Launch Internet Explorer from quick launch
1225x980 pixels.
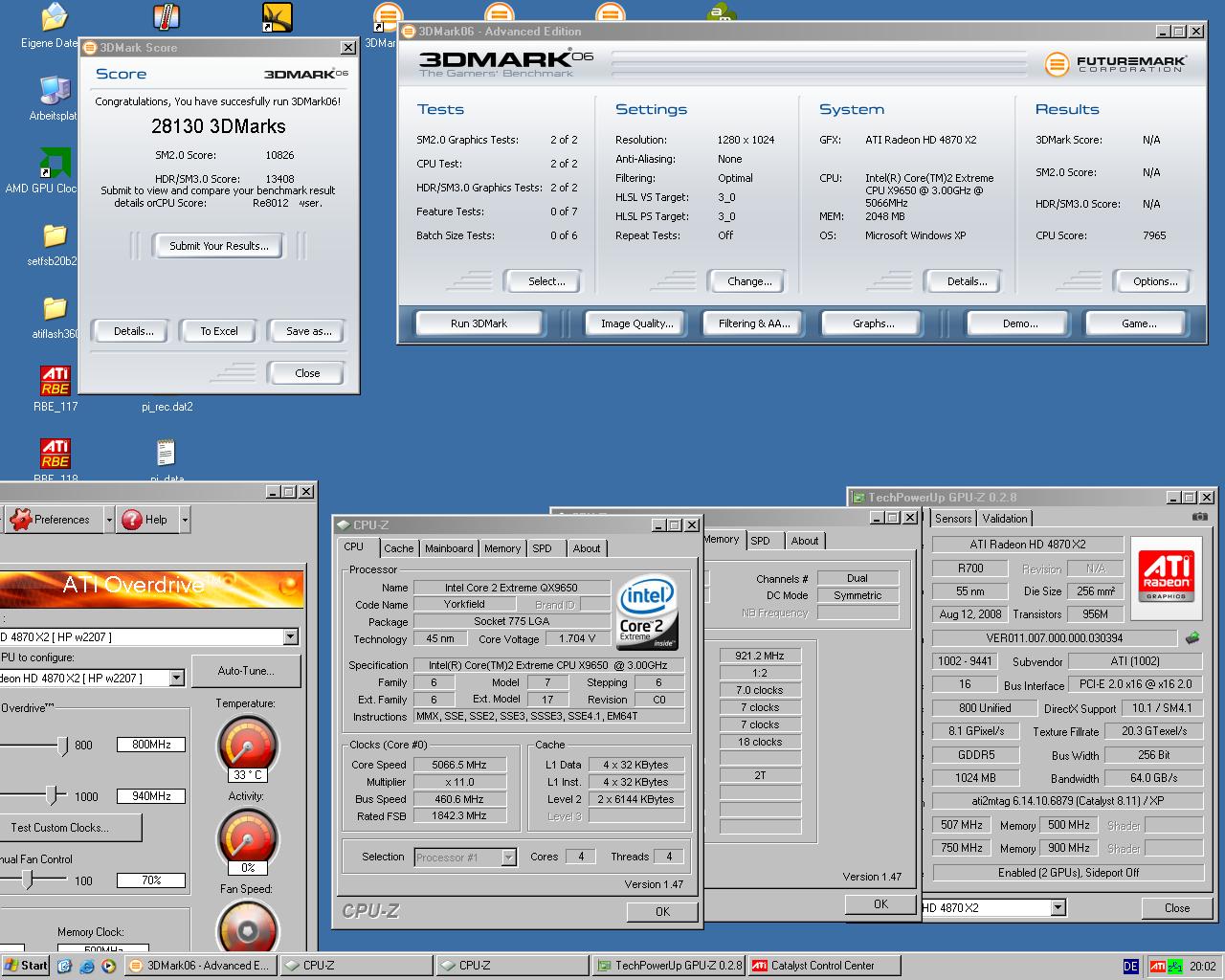click(86, 966)
